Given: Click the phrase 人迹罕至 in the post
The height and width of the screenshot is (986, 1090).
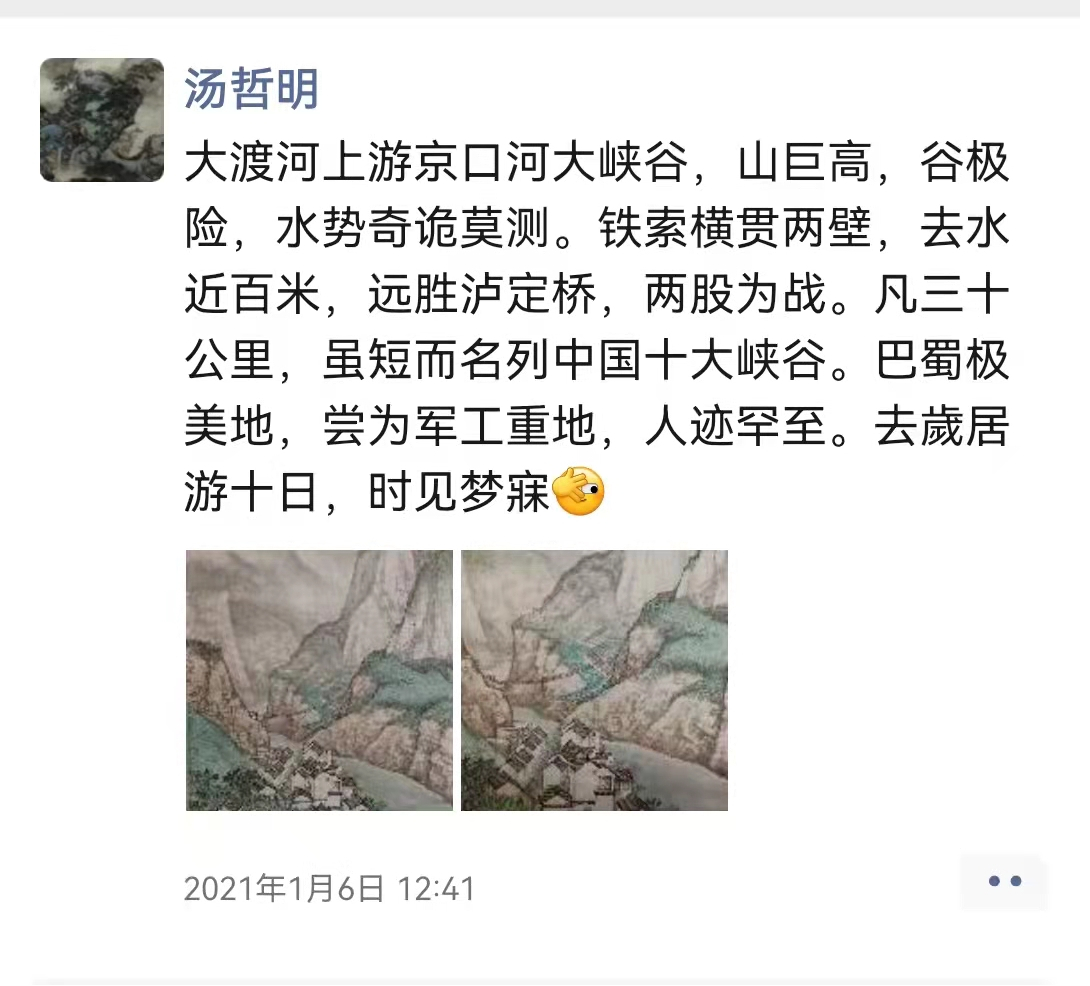Looking at the screenshot, I should [735, 426].
